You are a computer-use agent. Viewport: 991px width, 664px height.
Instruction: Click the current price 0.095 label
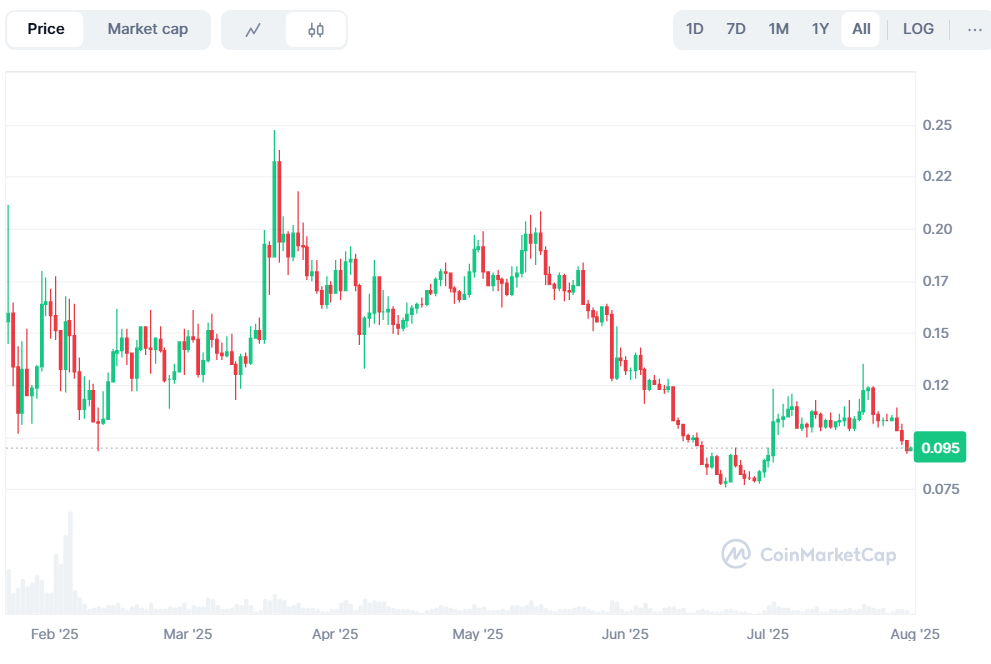pos(940,448)
